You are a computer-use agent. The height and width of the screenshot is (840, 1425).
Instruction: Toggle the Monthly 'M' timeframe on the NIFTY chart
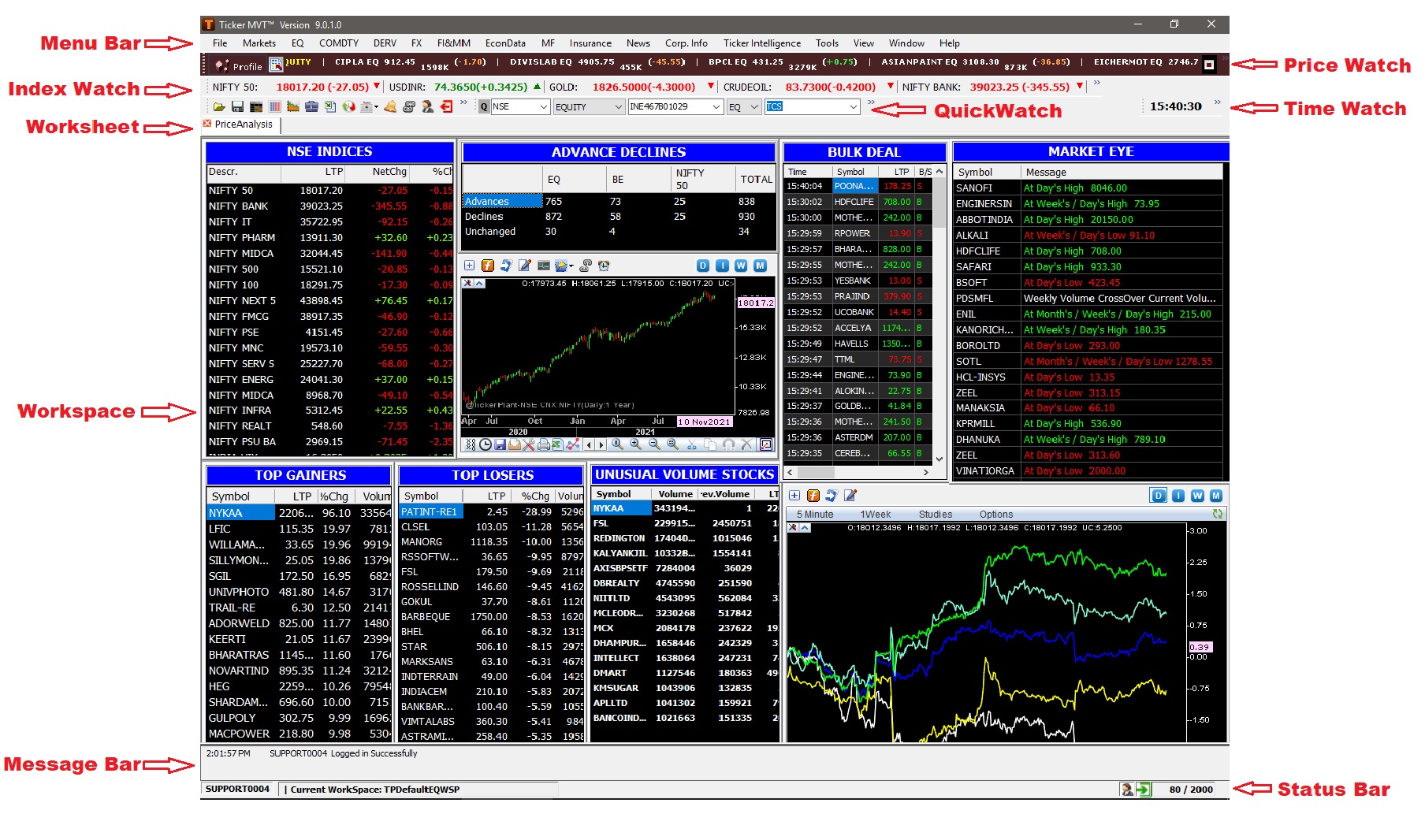click(761, 266)
